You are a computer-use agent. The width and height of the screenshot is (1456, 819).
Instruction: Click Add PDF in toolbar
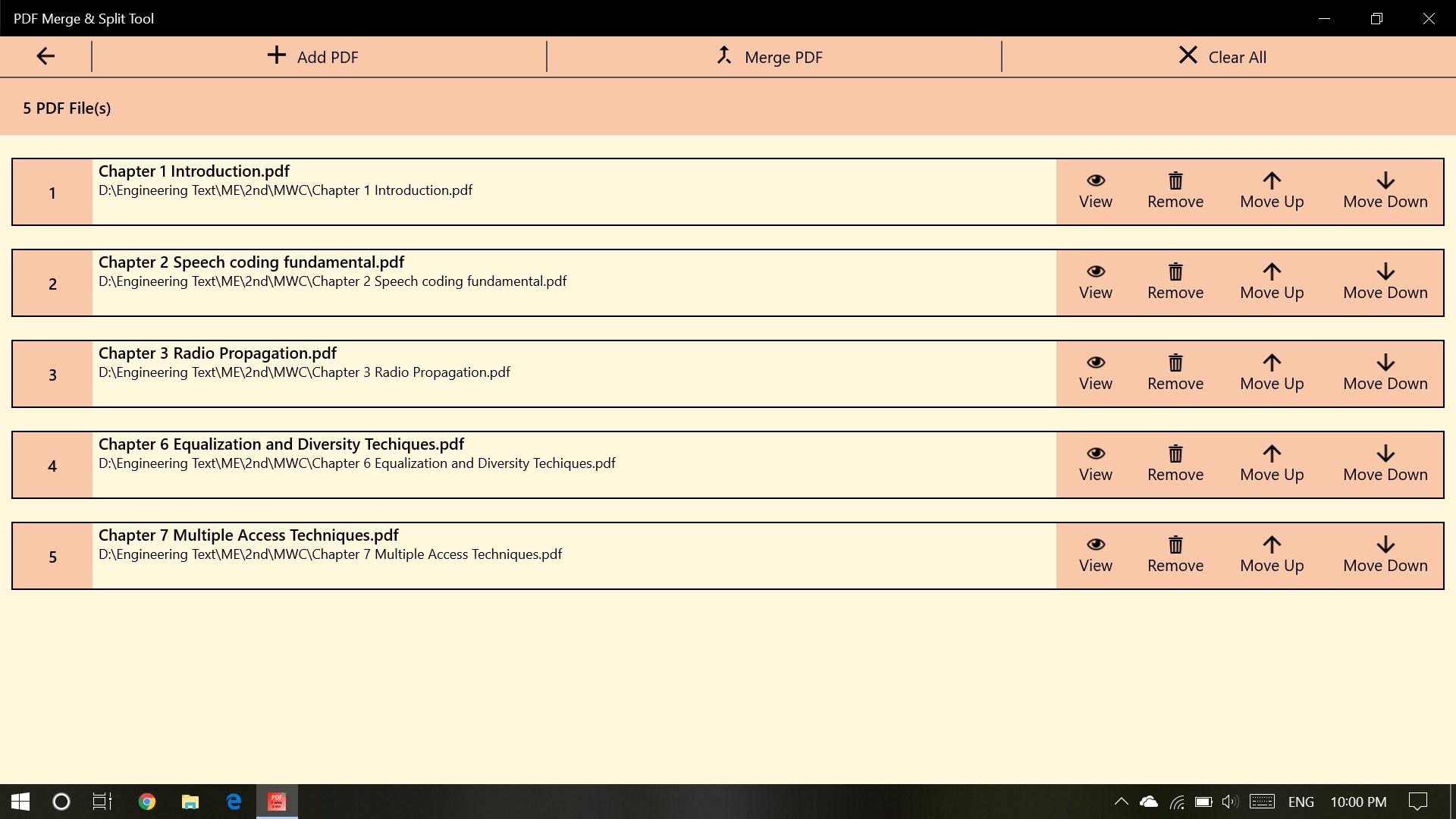point(312,57)
